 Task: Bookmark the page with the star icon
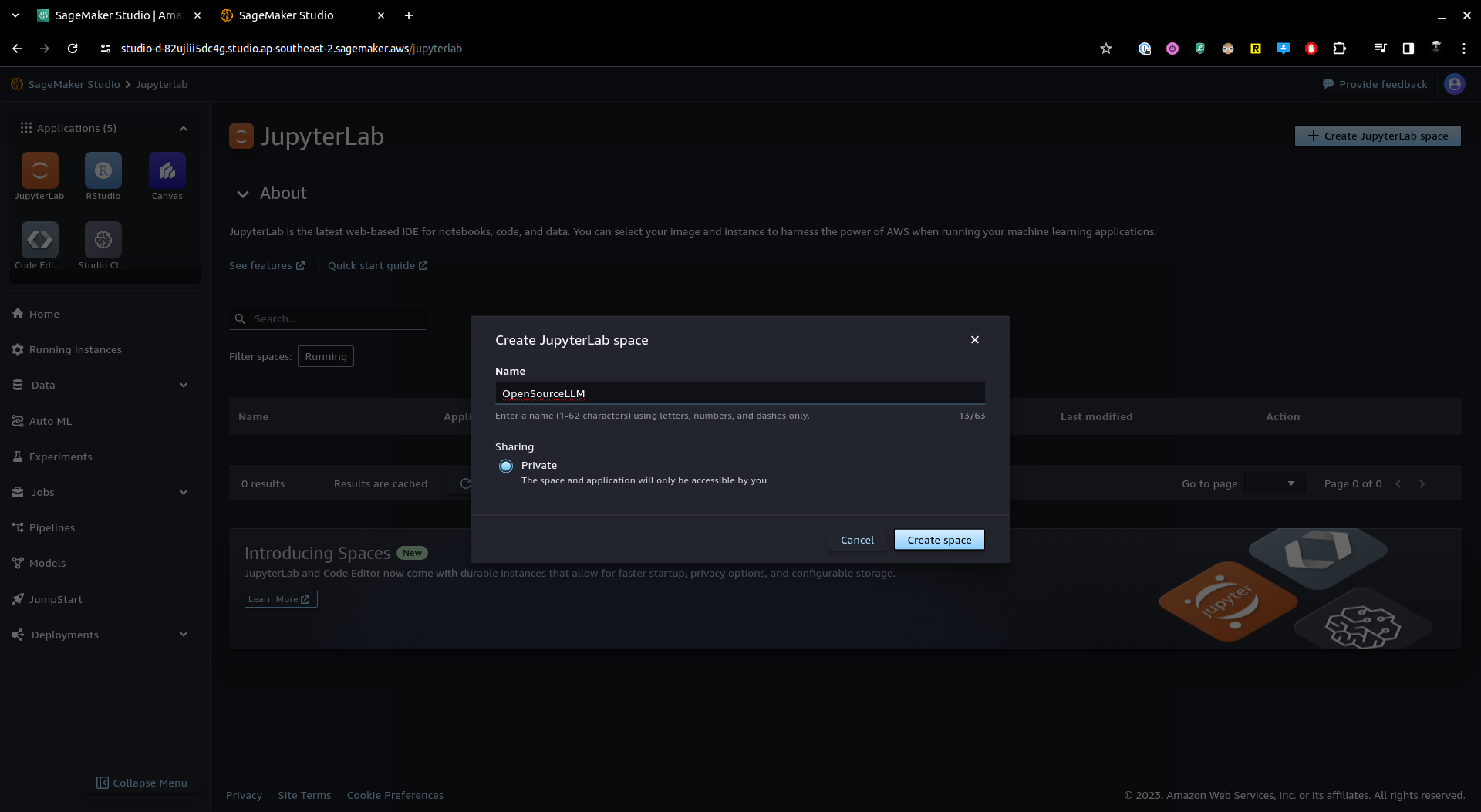1106,48
